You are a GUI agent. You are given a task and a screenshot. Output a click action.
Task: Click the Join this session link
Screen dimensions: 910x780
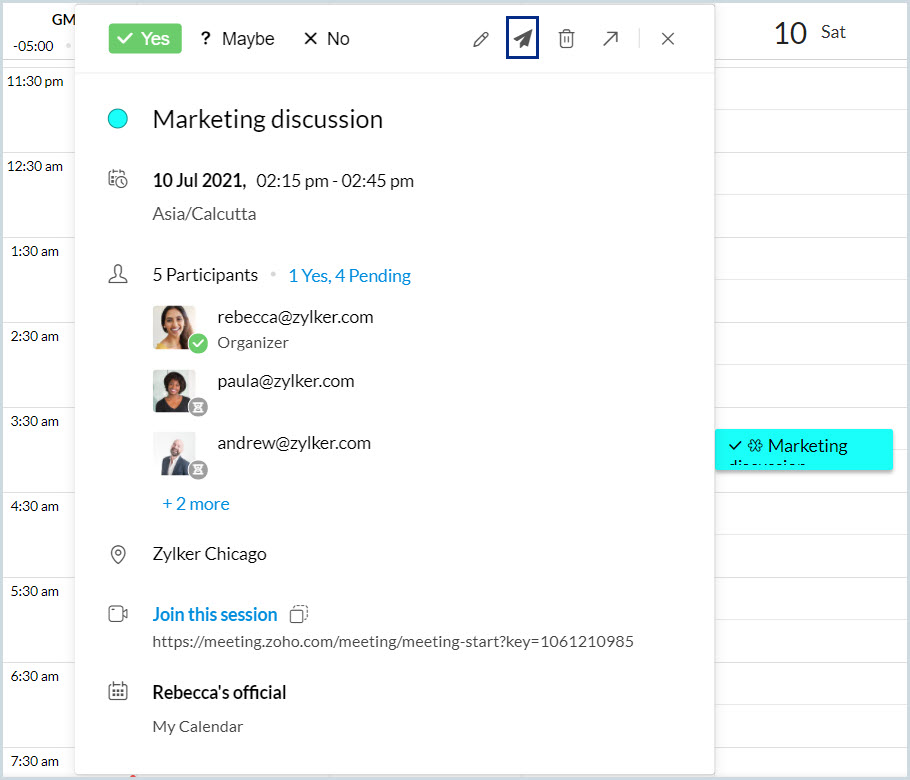(x=214, y=614)
